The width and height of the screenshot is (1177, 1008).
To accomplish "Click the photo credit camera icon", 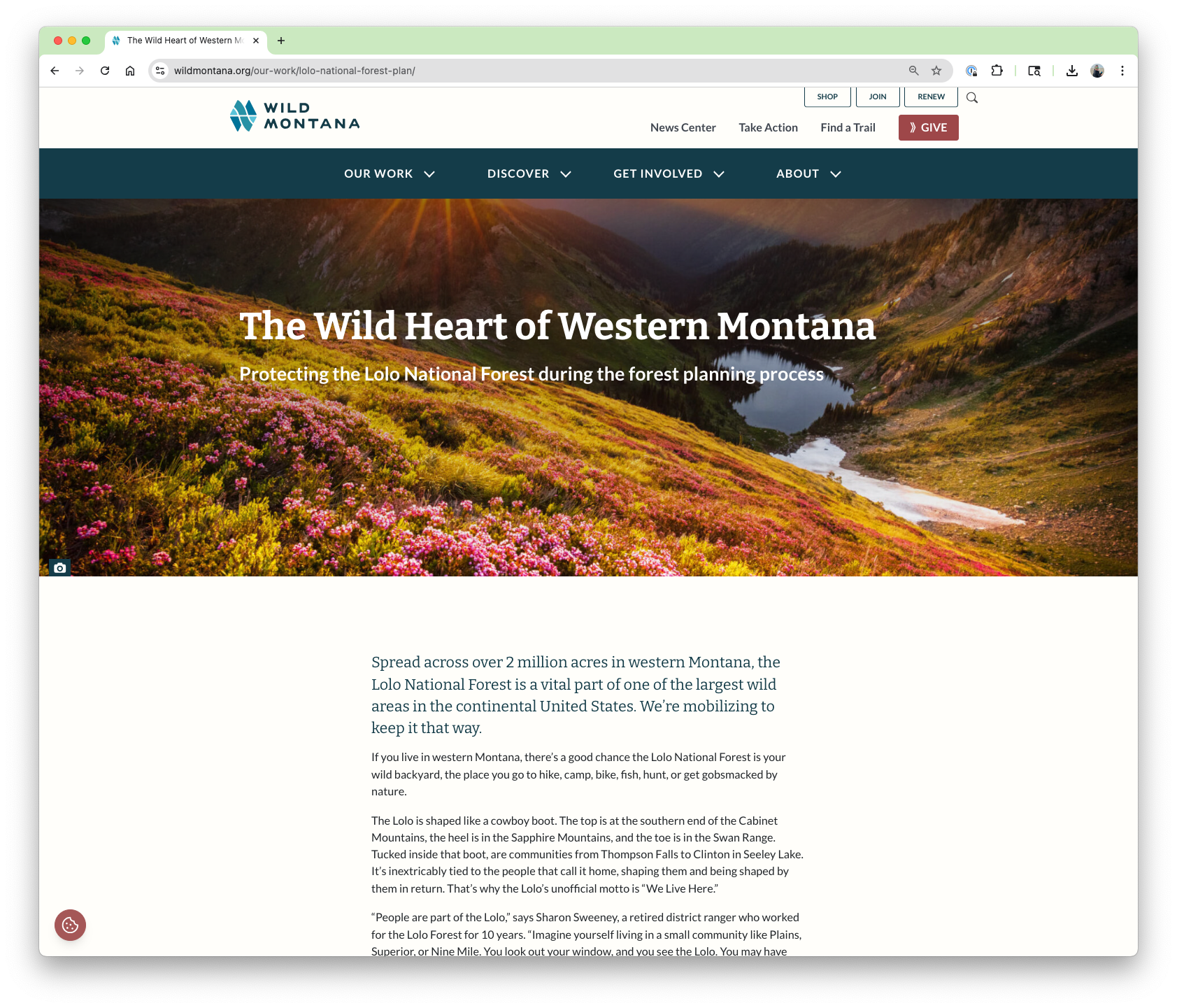I will tap(60, 568).
